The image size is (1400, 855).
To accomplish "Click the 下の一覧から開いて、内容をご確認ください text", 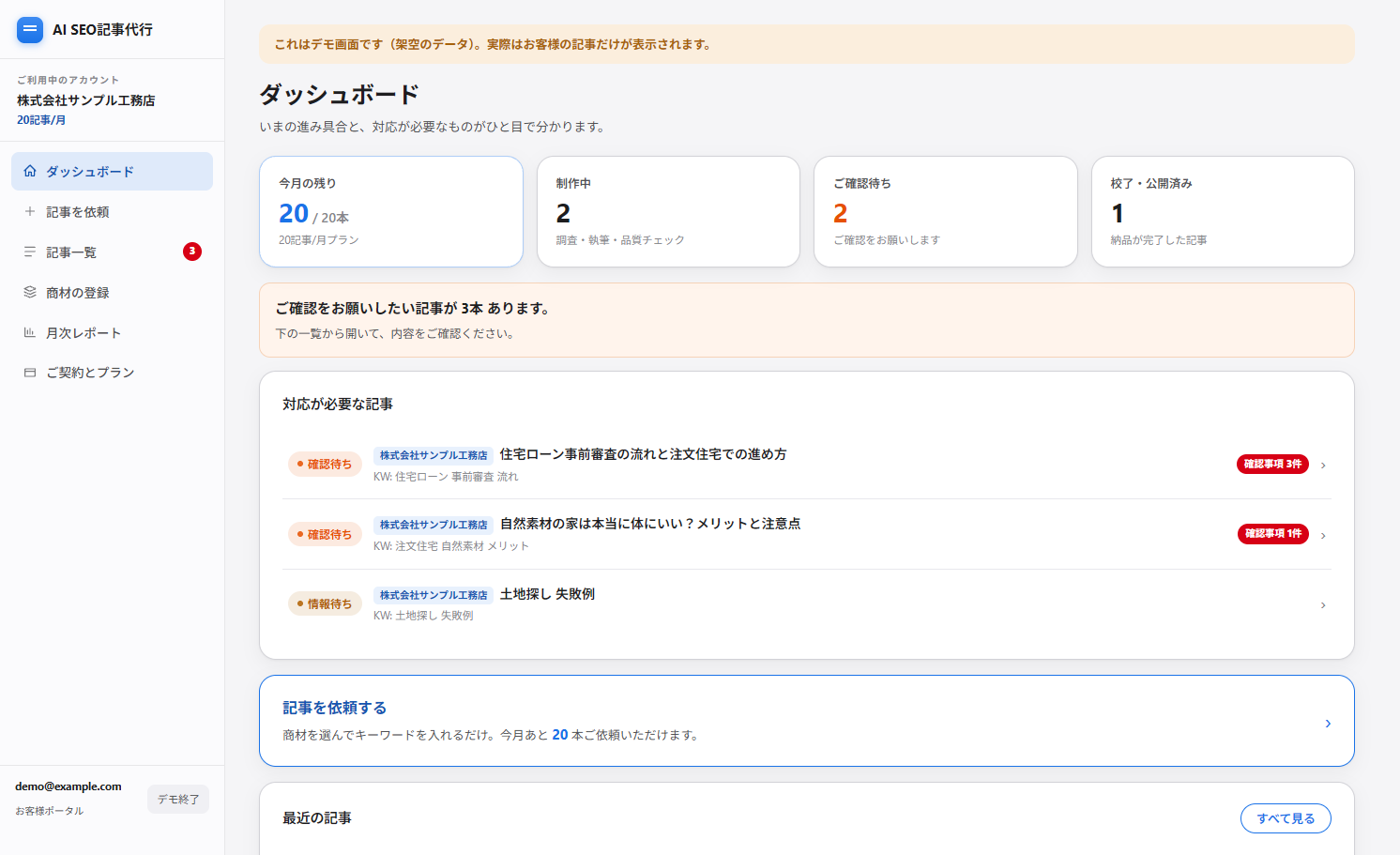I will (395, 333).
